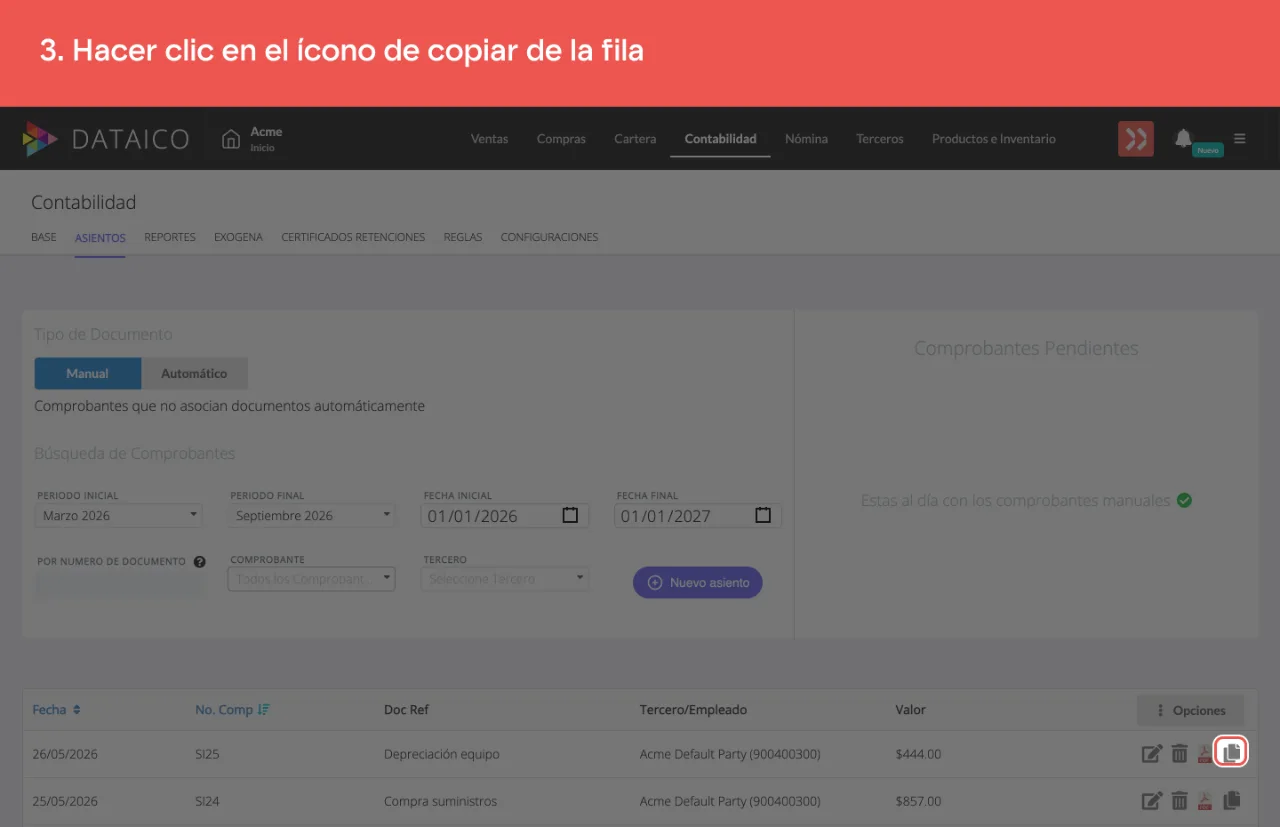
Task: Click the Por Numero de Documento input field
Action: click(x=120, y=584)
